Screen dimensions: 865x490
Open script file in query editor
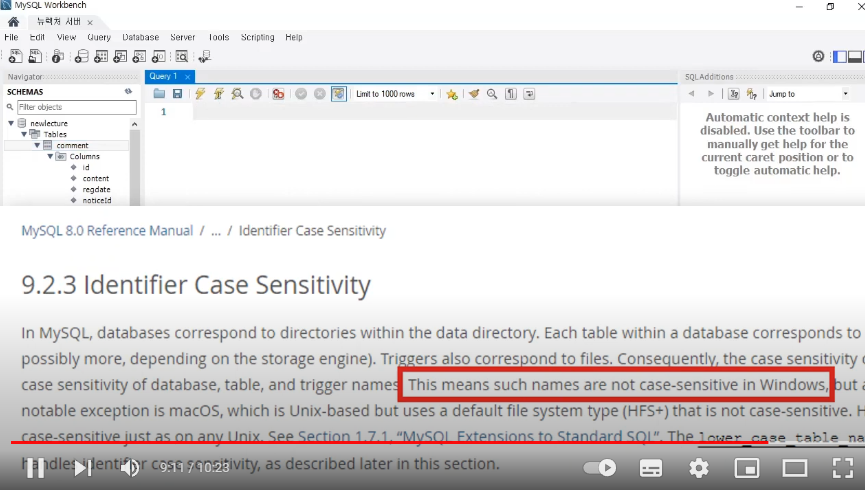click(x=159, y=94)
